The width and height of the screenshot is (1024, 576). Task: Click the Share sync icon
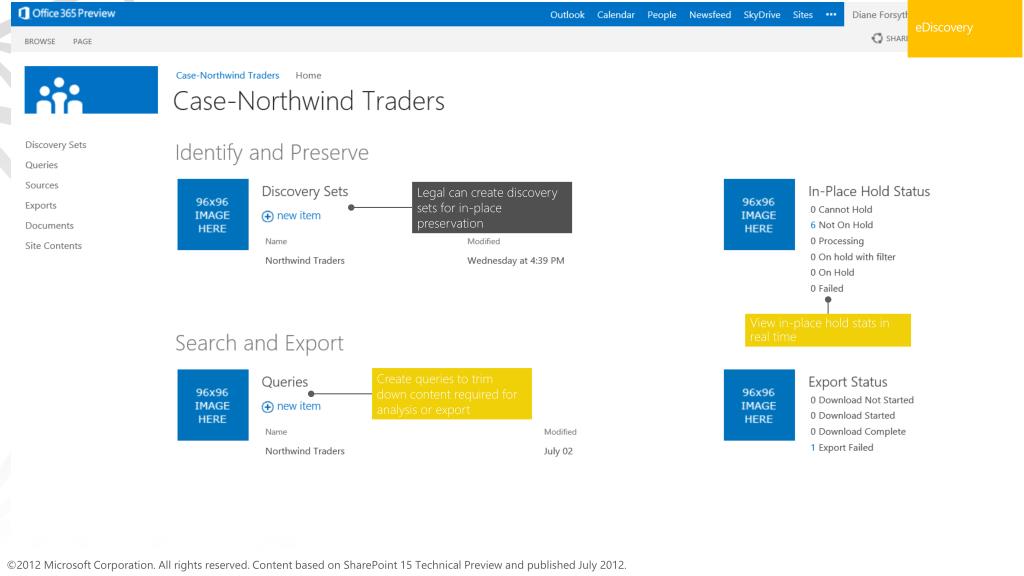coord(877,39)
